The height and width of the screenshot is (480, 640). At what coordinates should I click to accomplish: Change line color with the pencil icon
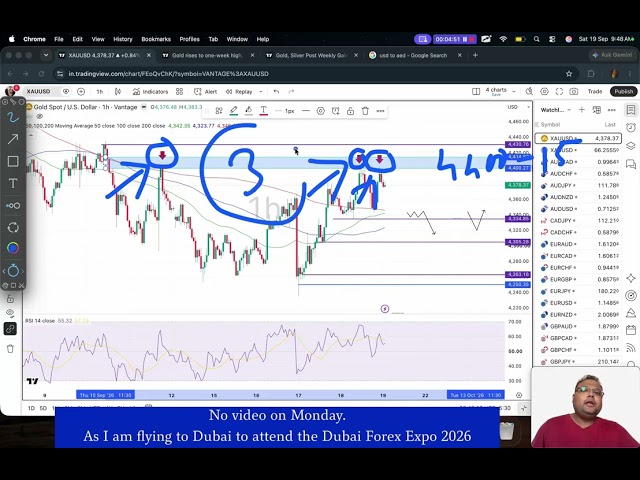(234, 111)
